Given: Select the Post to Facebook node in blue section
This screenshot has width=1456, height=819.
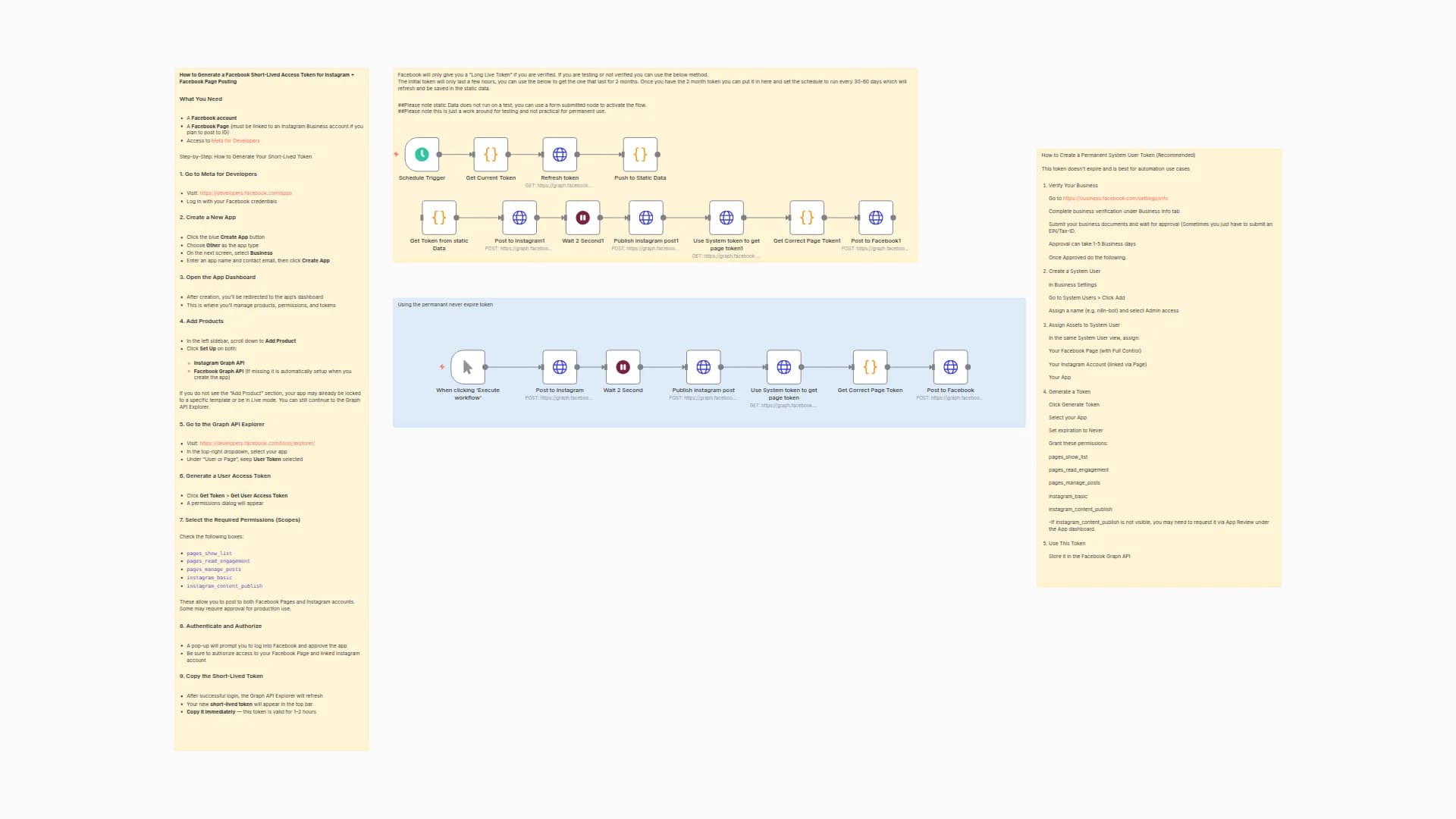Looking at the screenshot, I should point(950,367).
